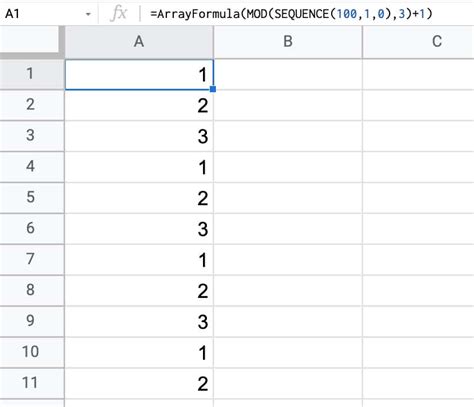Select row 5 header
Screen dimensions: 474x407
click(x=32, y=198)
